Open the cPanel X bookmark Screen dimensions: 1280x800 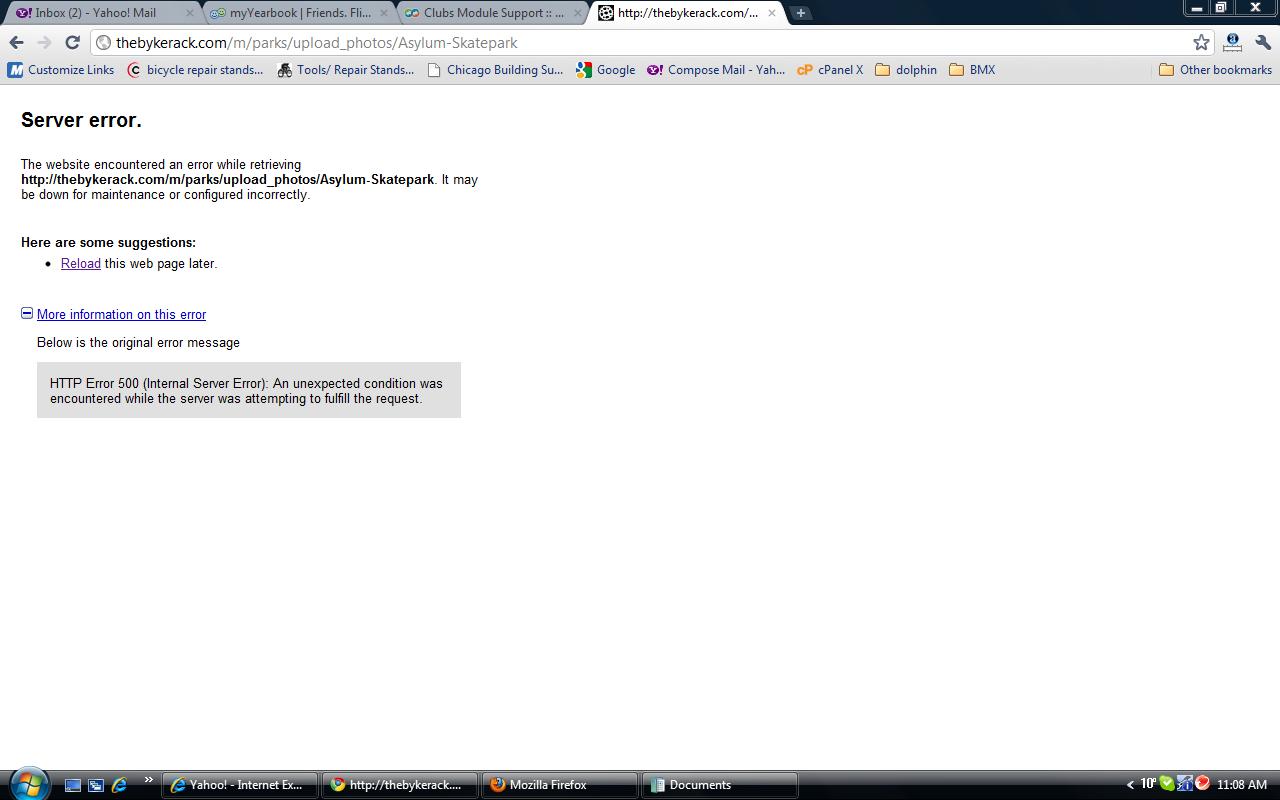coord(830,70)
